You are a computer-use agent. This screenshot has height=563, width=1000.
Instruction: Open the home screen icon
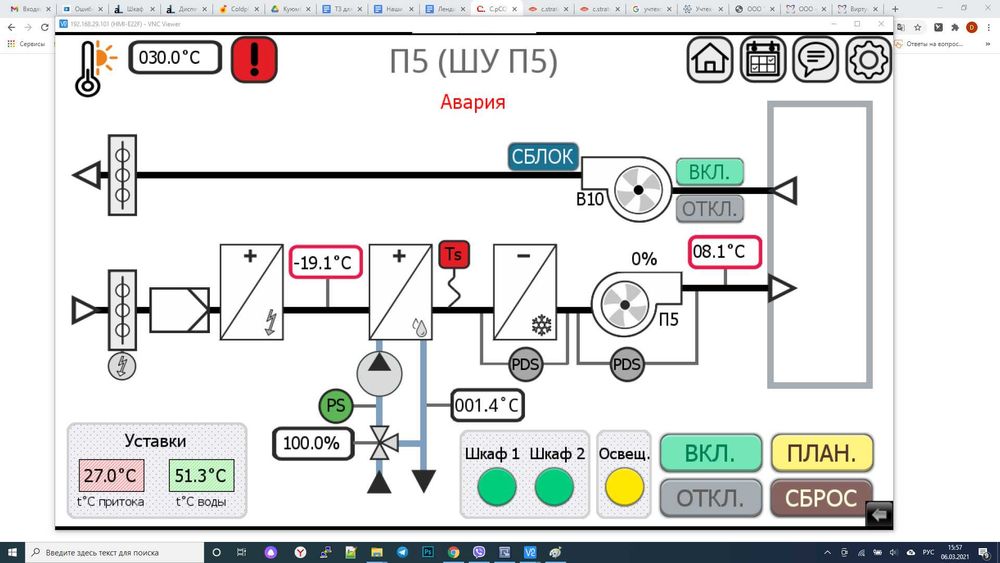[x=709, y=59]
